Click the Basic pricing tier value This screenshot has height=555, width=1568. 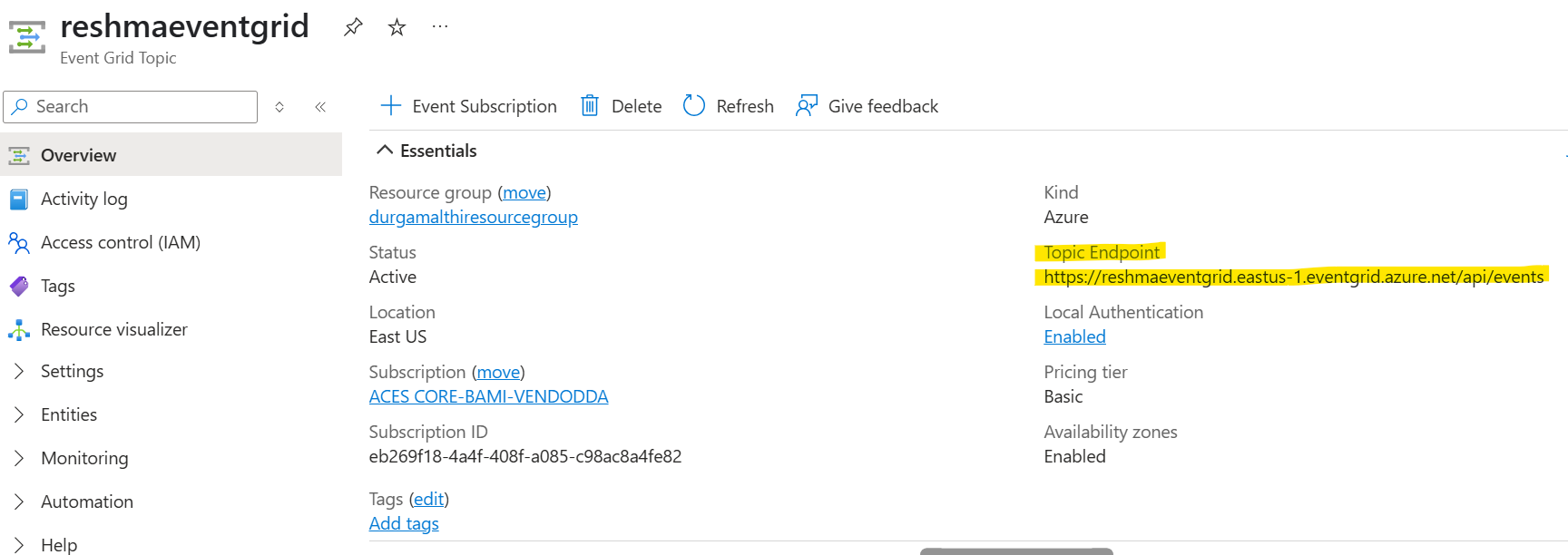click(1063, 396)
